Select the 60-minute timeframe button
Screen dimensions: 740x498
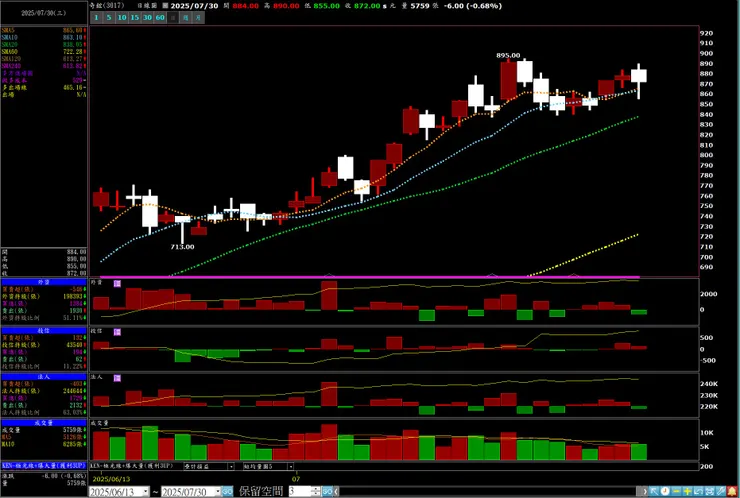click(160, 17)
